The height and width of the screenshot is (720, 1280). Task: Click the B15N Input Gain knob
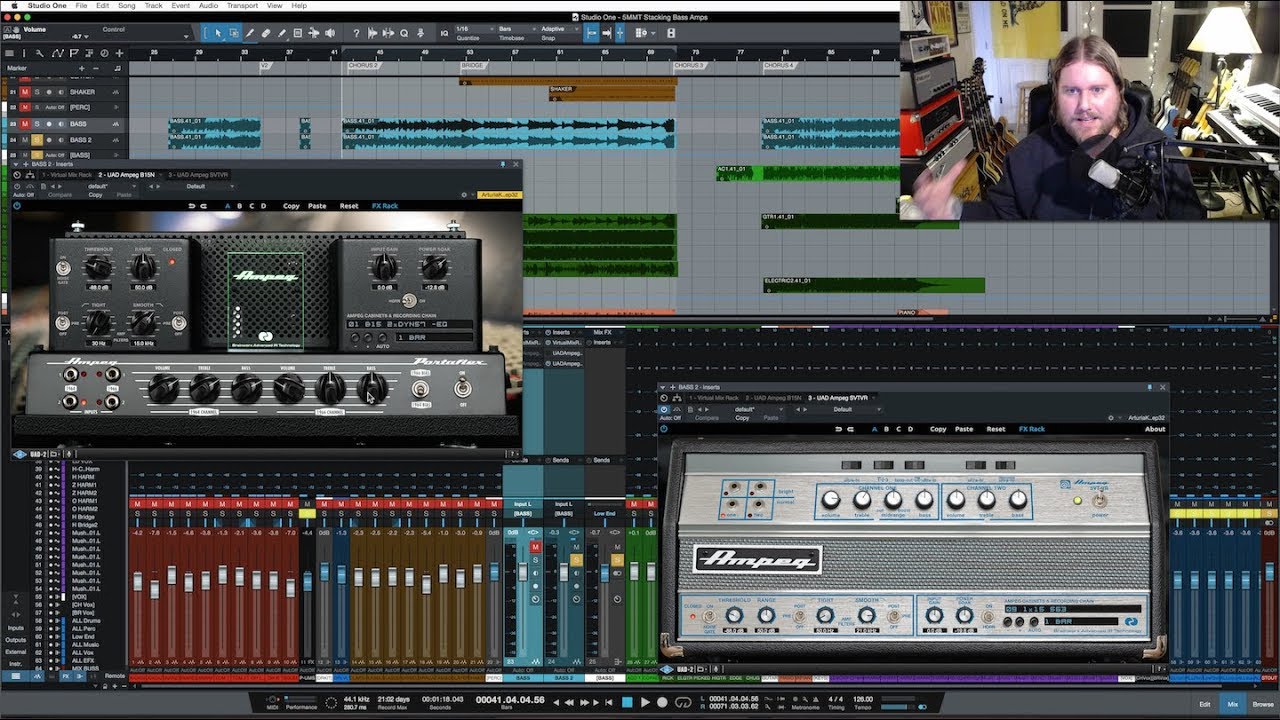[x=385, y=266]
